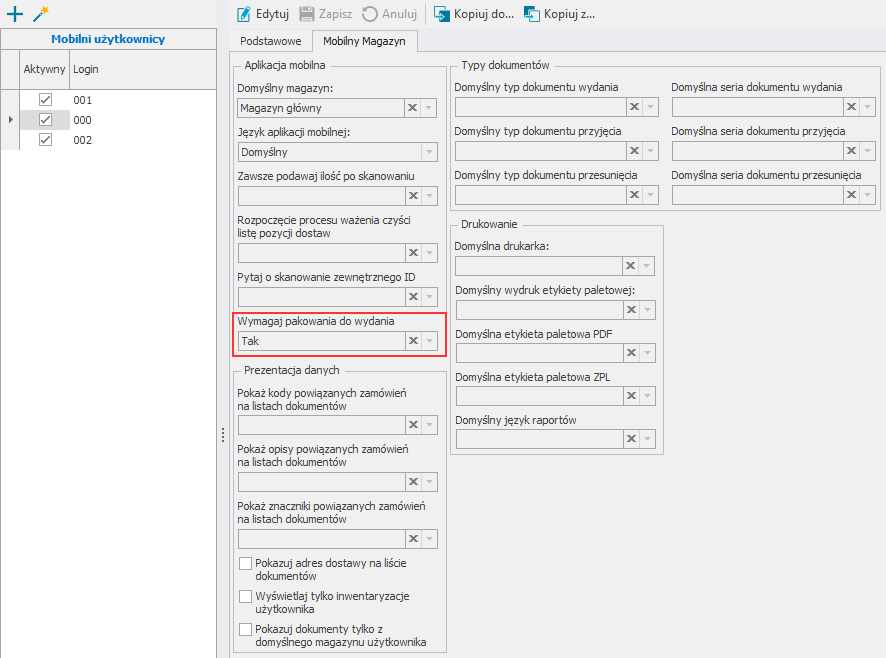Open Domyślny typ dokumentu wydania dropdown

(x=650, y=106)
